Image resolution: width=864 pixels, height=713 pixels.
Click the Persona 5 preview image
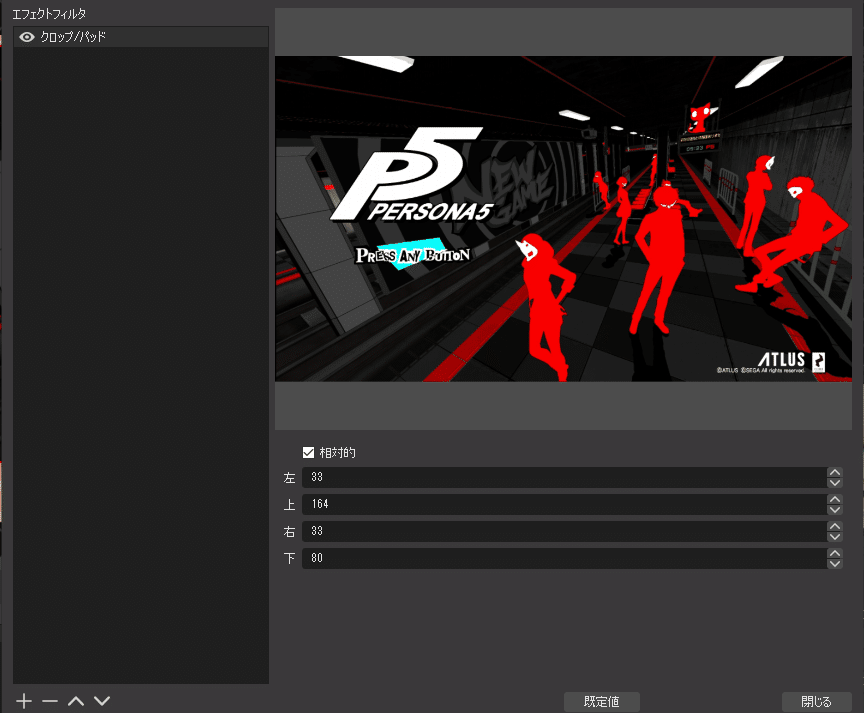click(563, 219)
